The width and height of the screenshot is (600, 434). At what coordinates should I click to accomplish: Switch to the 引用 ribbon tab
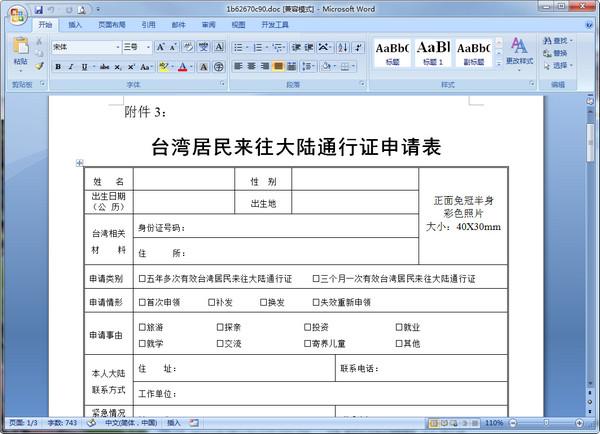(148, 25)
